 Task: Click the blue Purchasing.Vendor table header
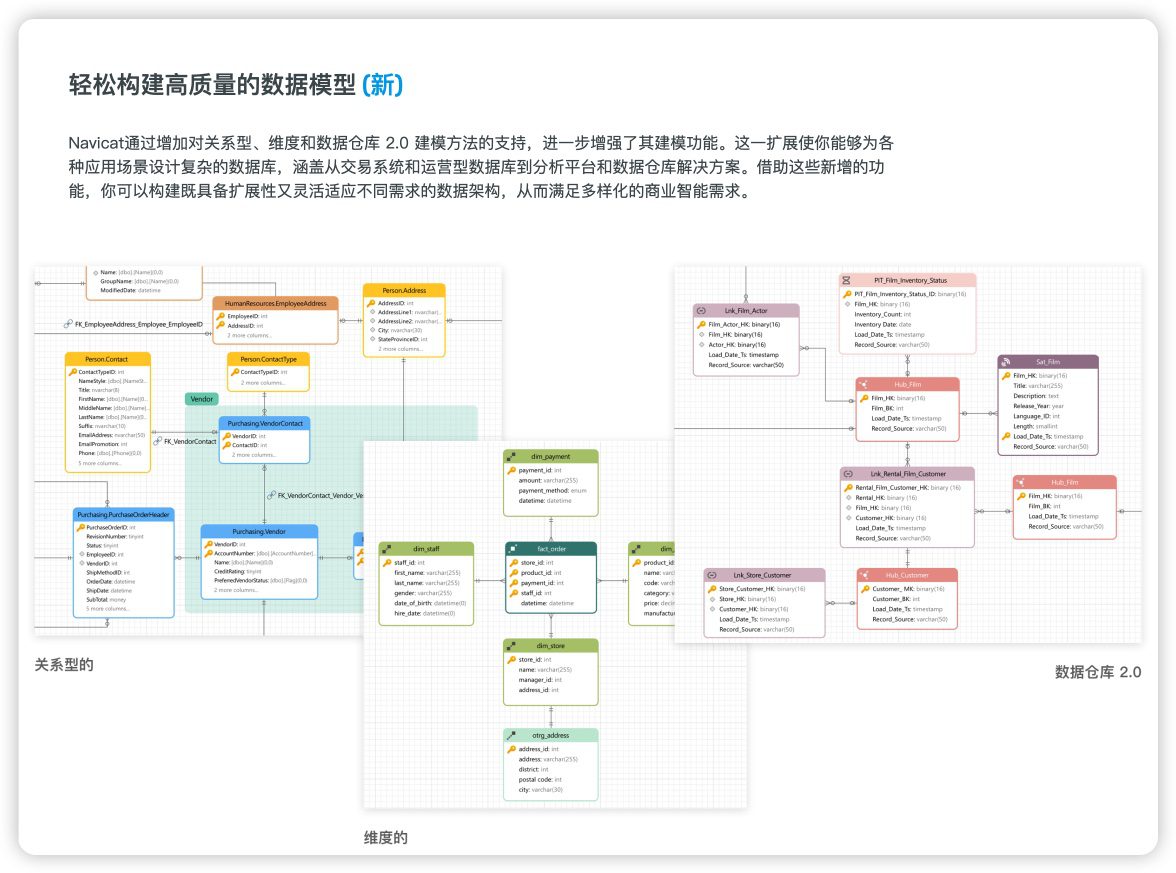pyautogui.click(x=259, y=532)
